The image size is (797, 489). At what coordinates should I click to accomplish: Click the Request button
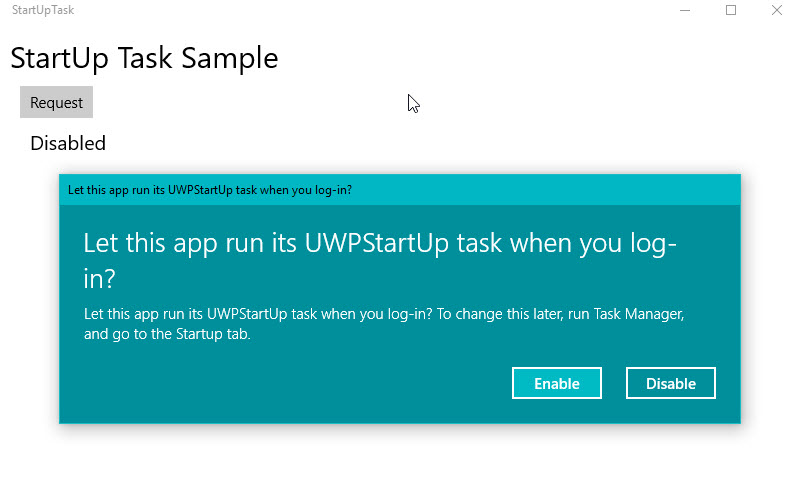tap(56, 103)
